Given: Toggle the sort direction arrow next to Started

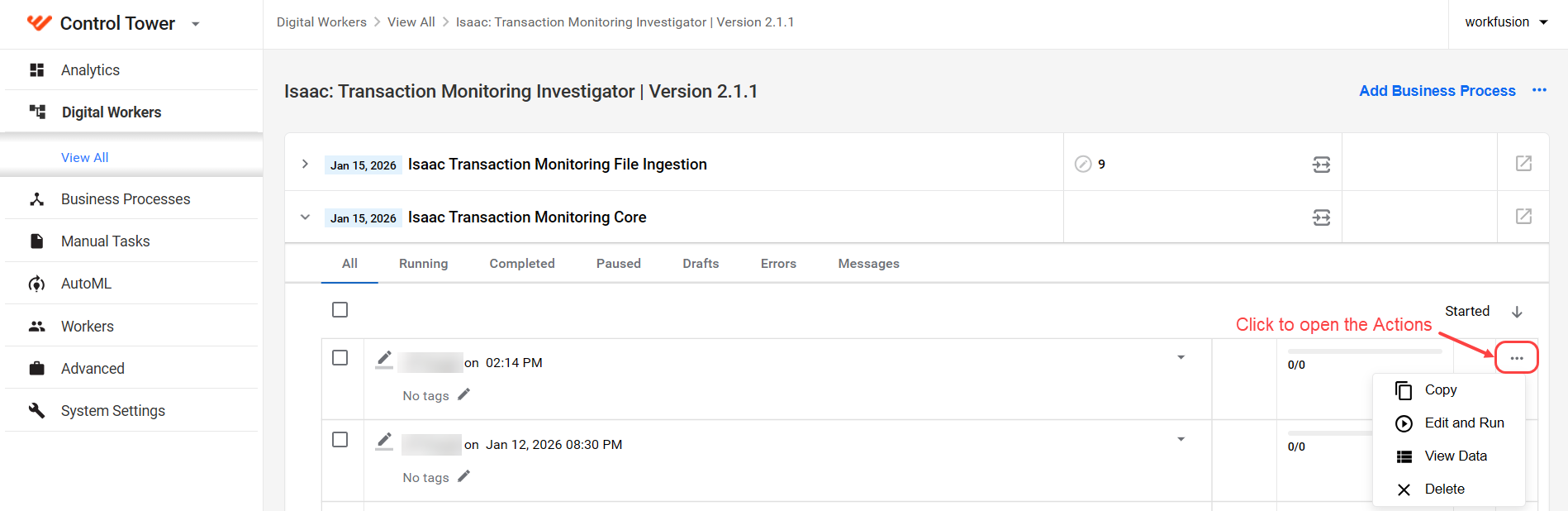Looking at the screenshot, I should pyautogui.click(x=1517, y=312).
